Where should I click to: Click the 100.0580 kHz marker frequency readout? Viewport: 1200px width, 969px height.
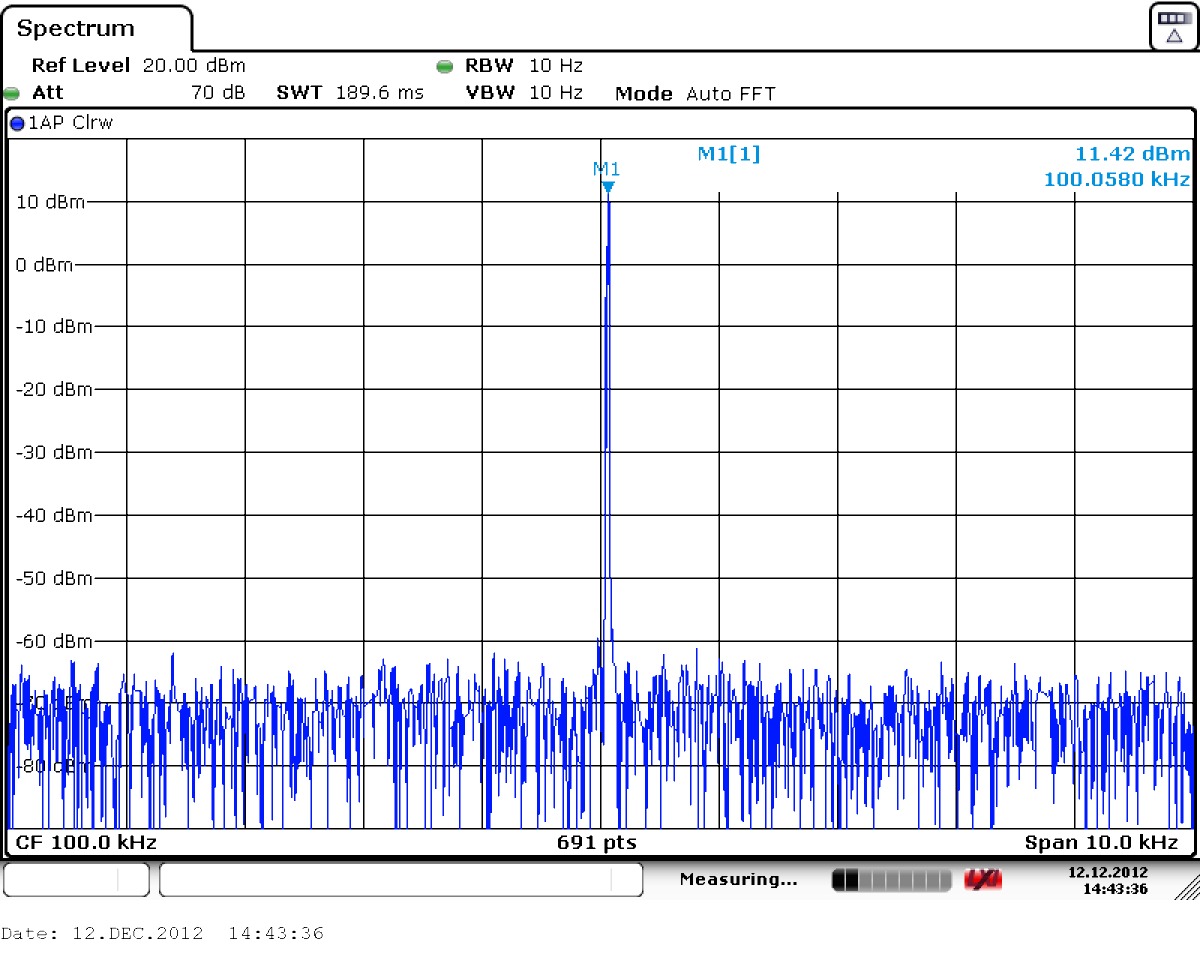click(x=1117, y=180)
